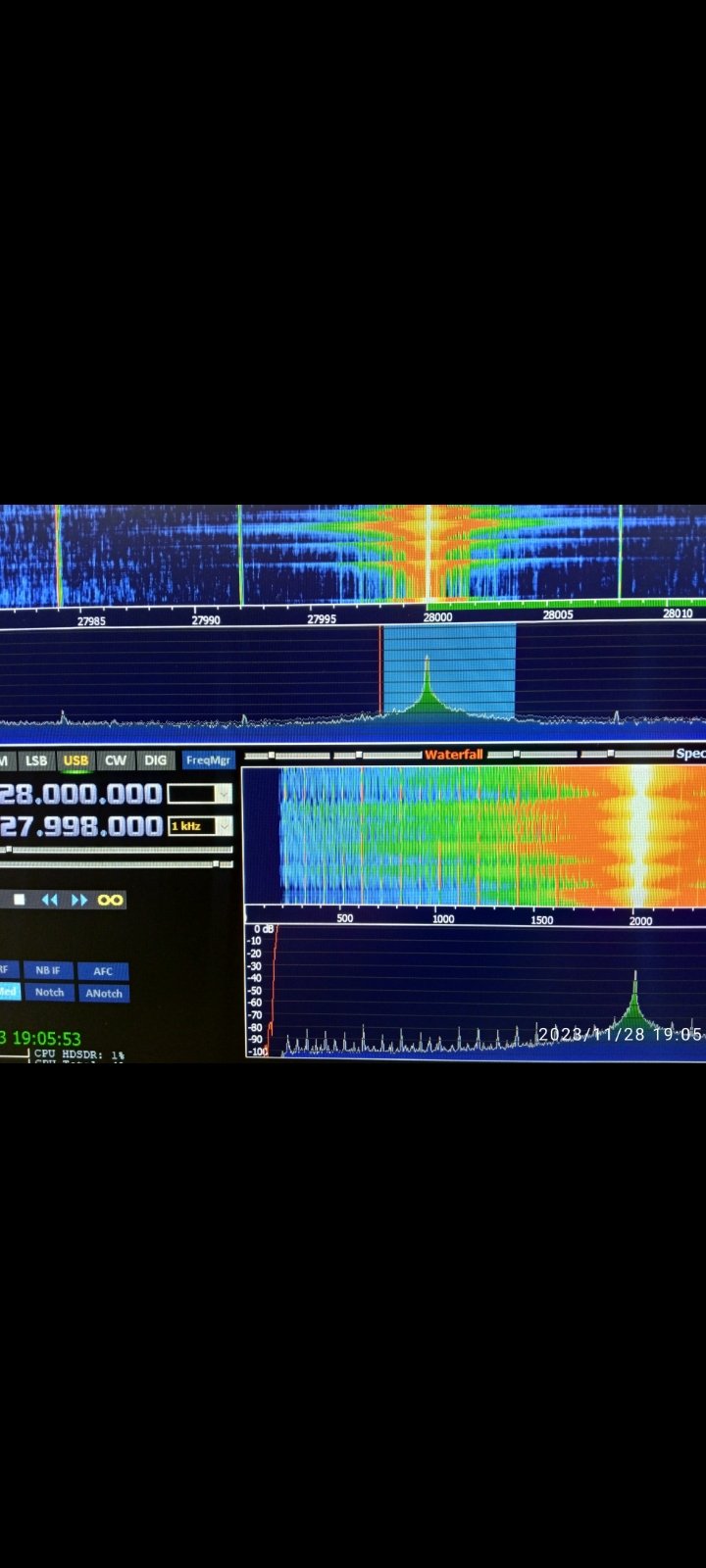The height and width of the screenshot is (1568, 706).
Task: Switch to LSB demodulation mode
Action: (x=36, y=760)
